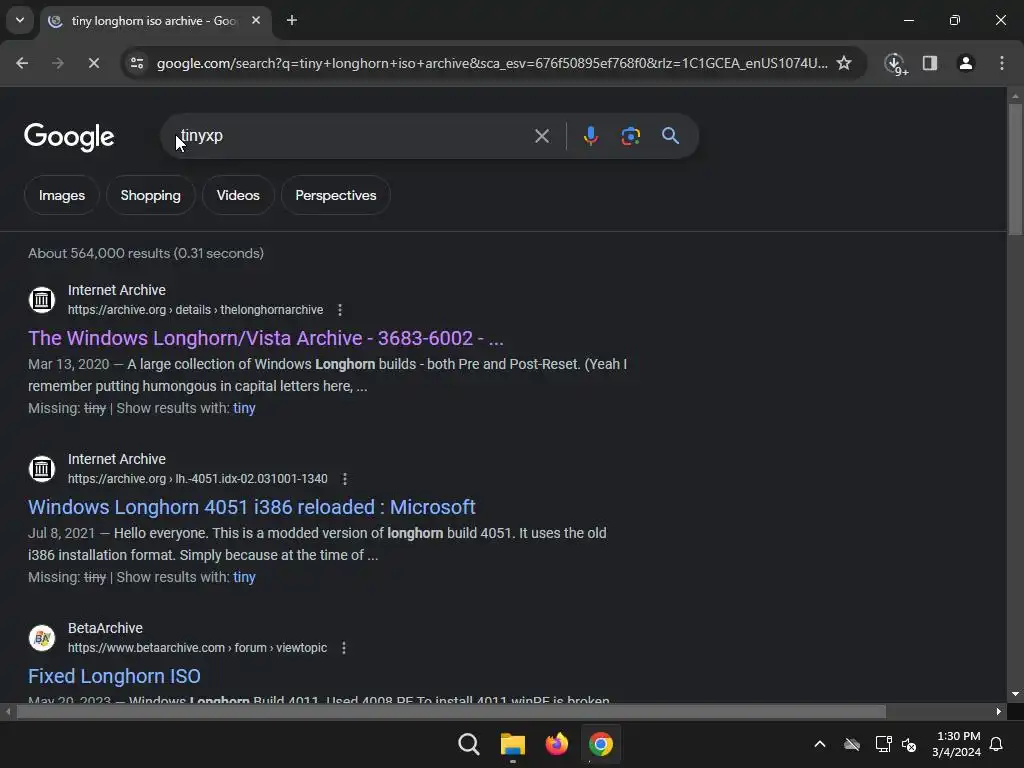The image size is (1024, 768).
Task: Click the vertical scrollbar thumb
Action: 1015,168
